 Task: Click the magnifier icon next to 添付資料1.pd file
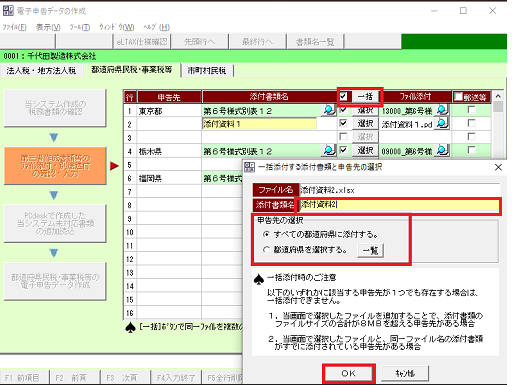442,123
